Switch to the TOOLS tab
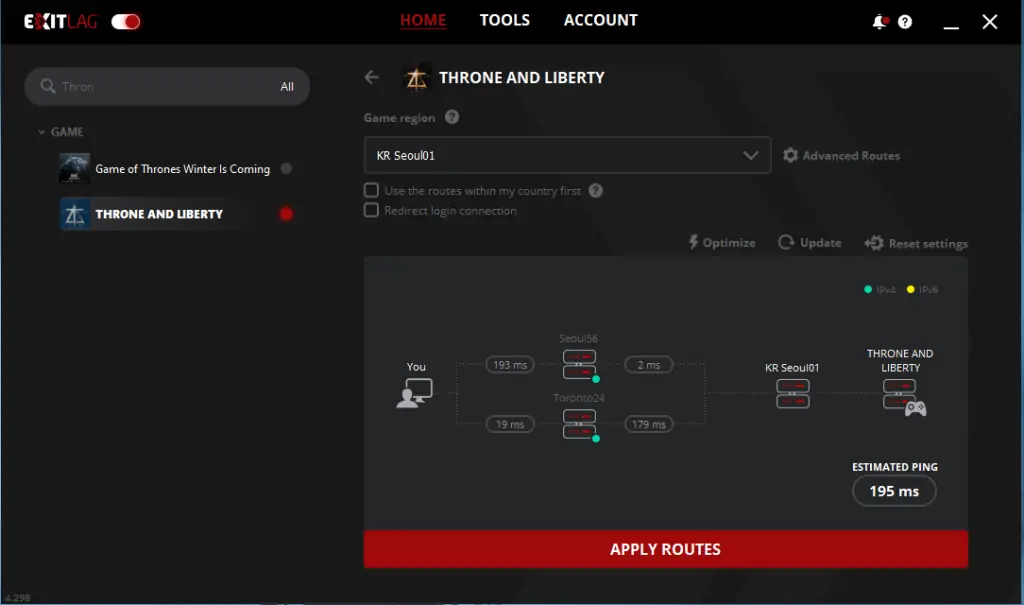 (505, 20)
